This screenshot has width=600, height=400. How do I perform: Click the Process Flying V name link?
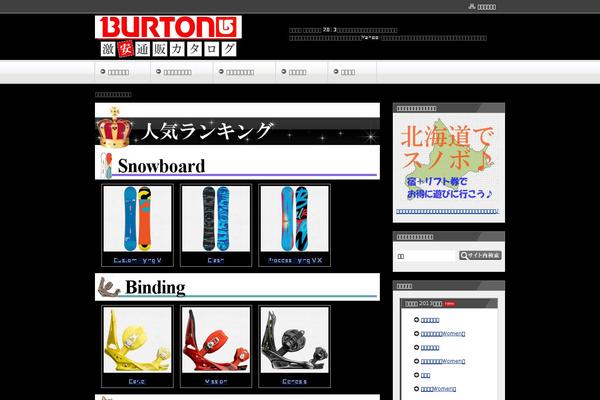tap(295, 260)
